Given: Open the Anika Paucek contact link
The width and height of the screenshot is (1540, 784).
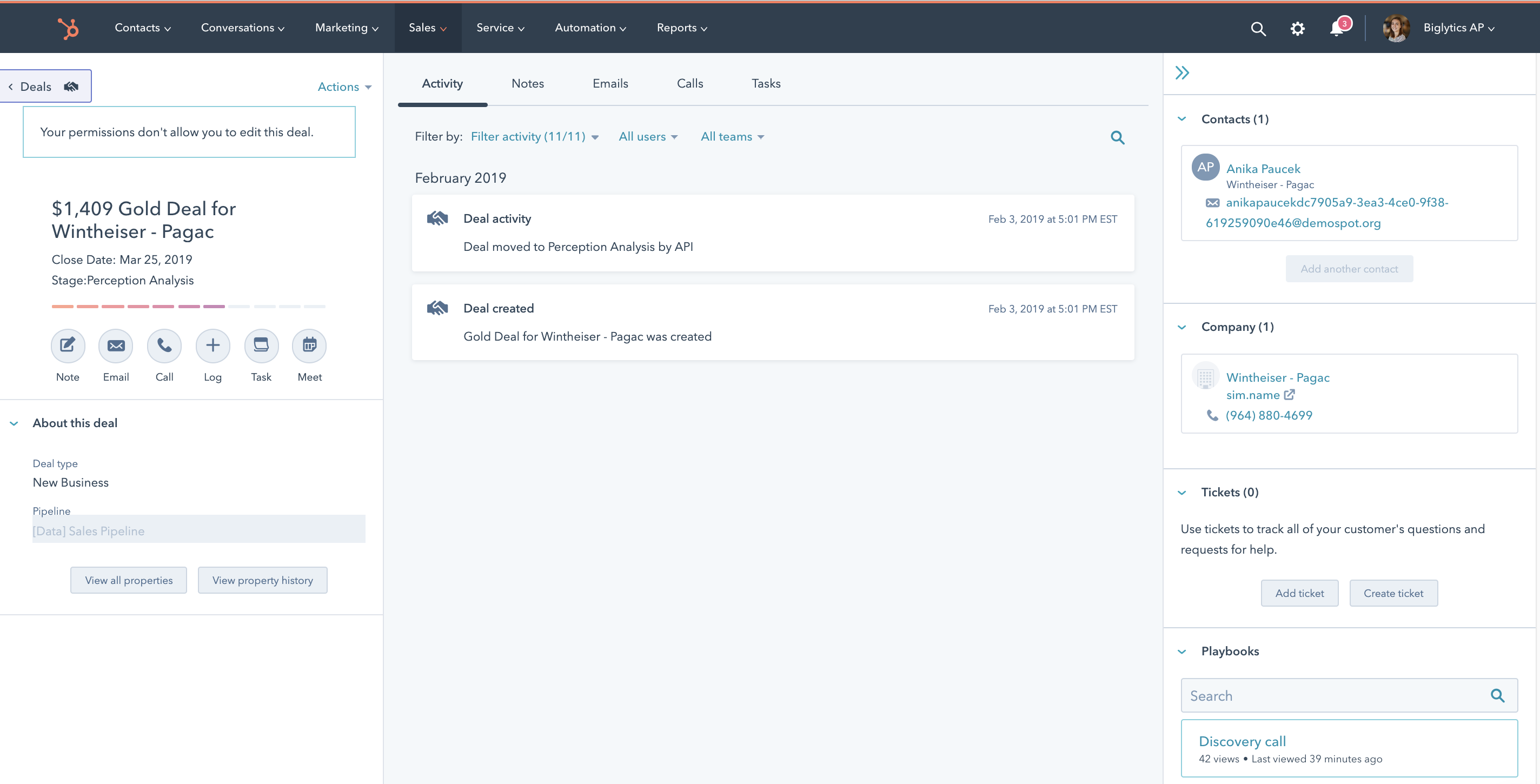Looking at the screenshot, I should [x=1263, y=169].
